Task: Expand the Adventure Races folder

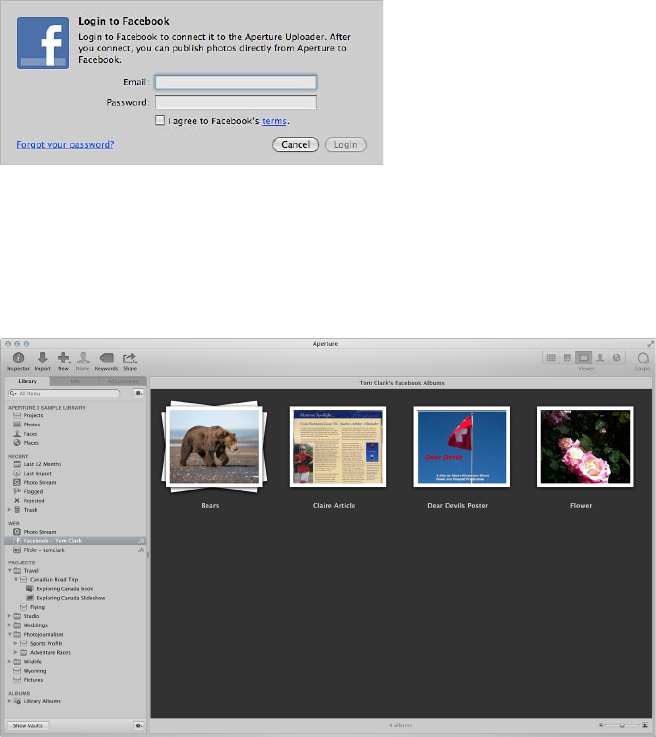Action: (x=16, y=652)
